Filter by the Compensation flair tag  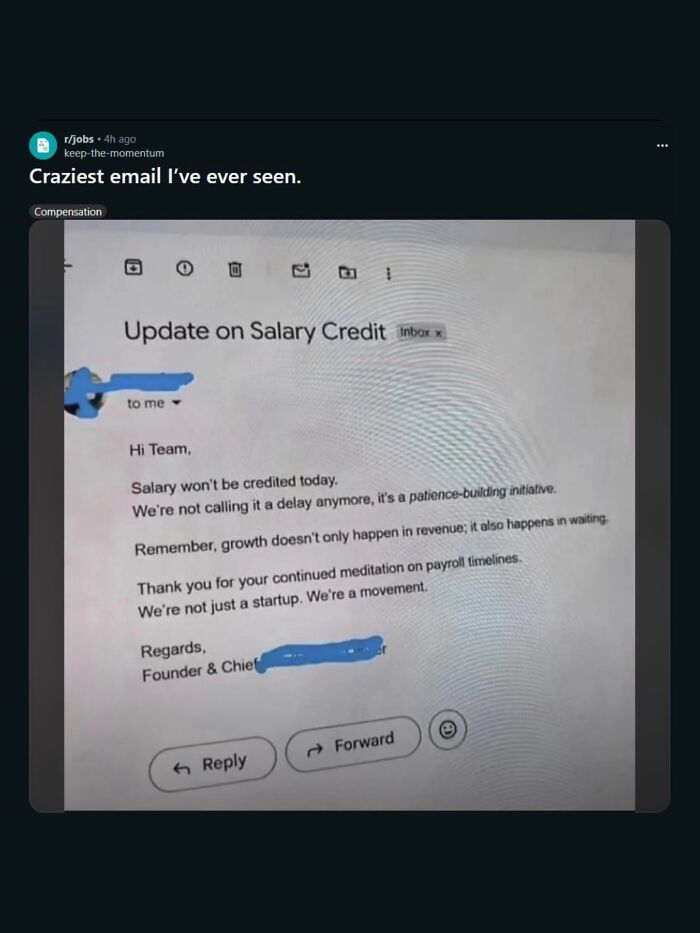coord(68,211)
